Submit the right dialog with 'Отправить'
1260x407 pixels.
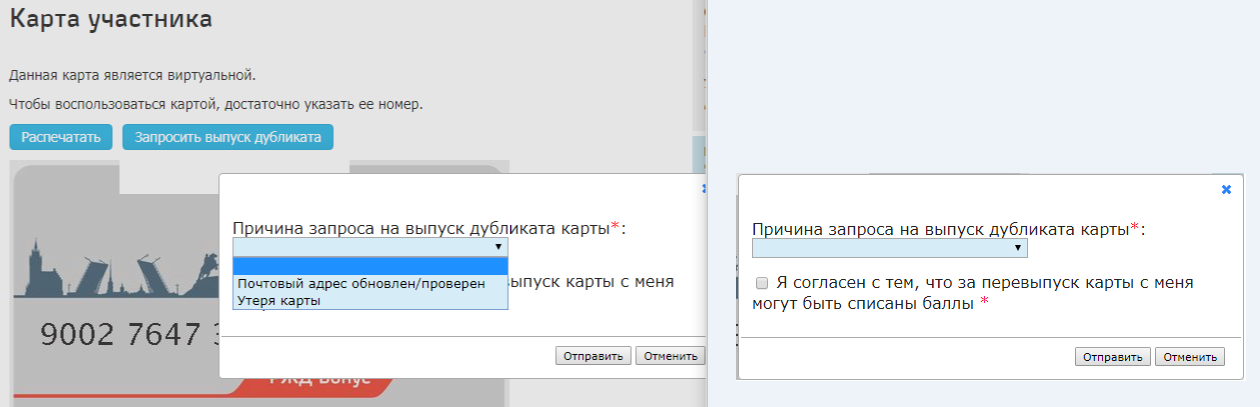click(1112, 356)
